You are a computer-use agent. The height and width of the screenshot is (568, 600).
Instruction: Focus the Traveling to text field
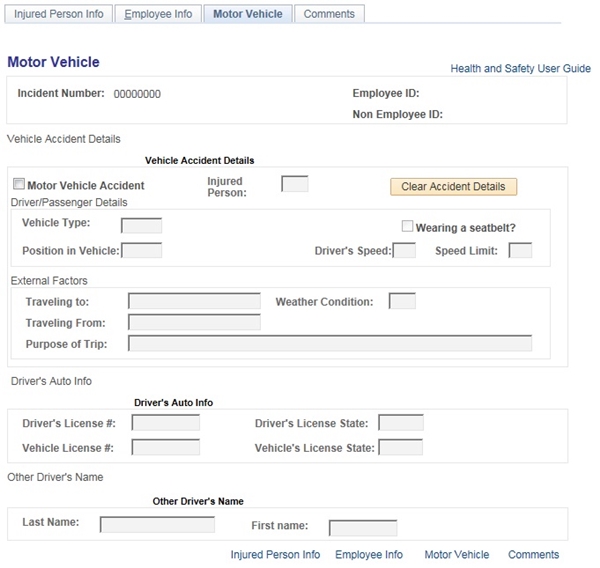tap(194, 301)
